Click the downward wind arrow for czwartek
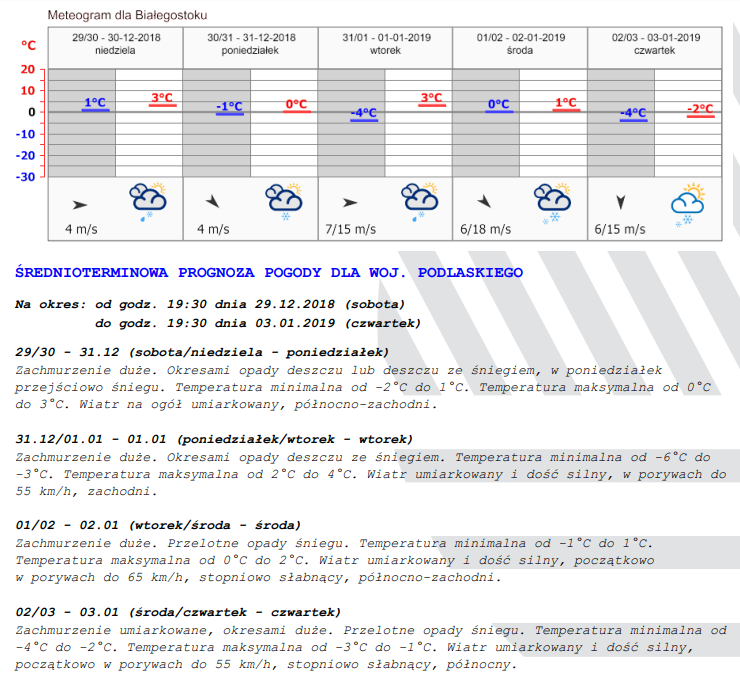 (621, 202)
